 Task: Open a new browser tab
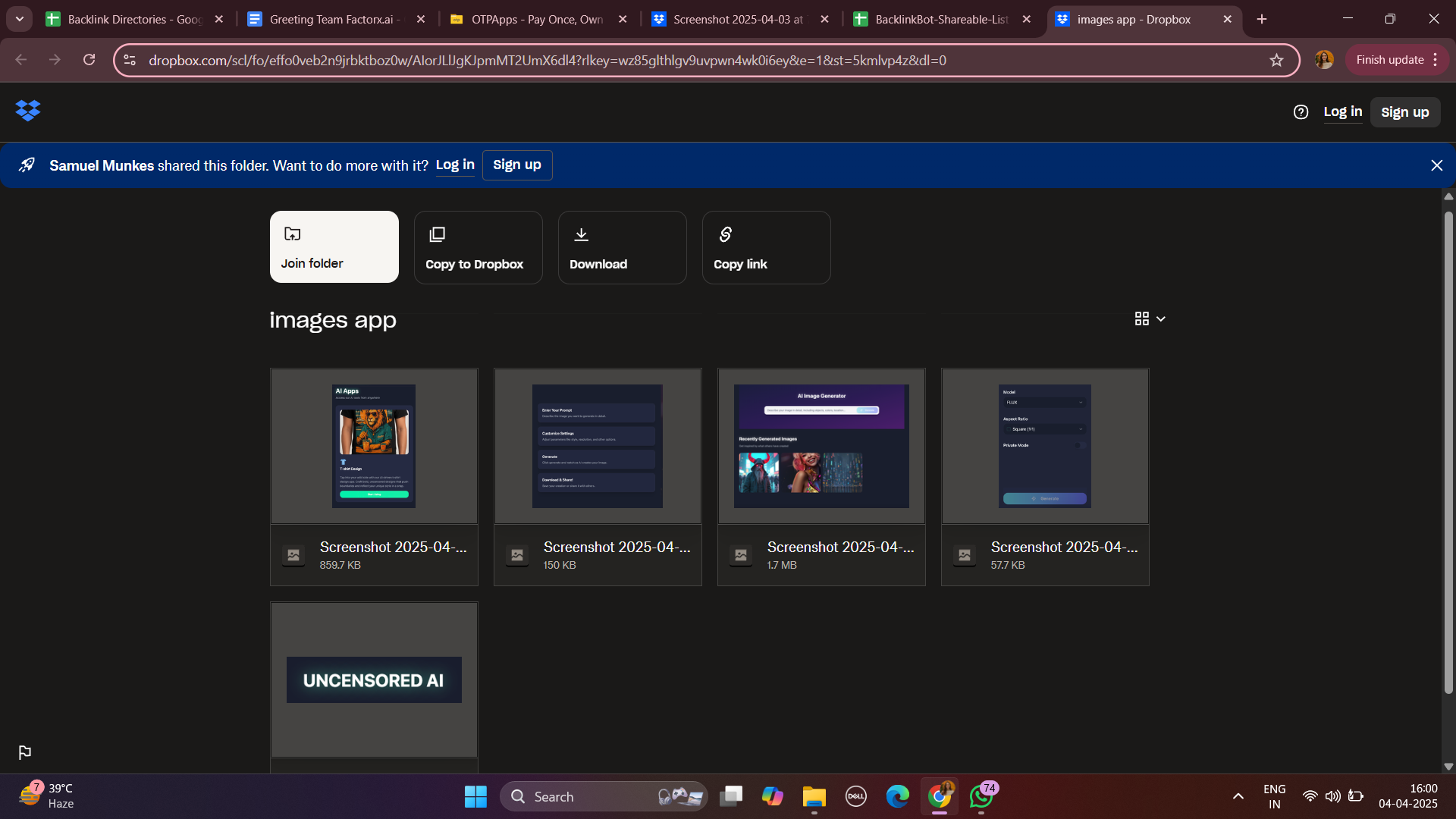point(1262,19)
